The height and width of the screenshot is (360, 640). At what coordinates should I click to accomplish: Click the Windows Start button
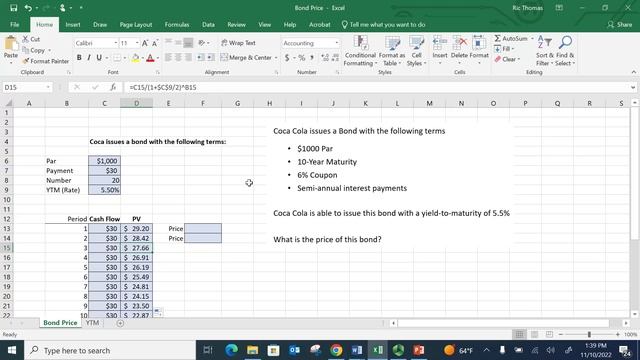click(12, 350)
